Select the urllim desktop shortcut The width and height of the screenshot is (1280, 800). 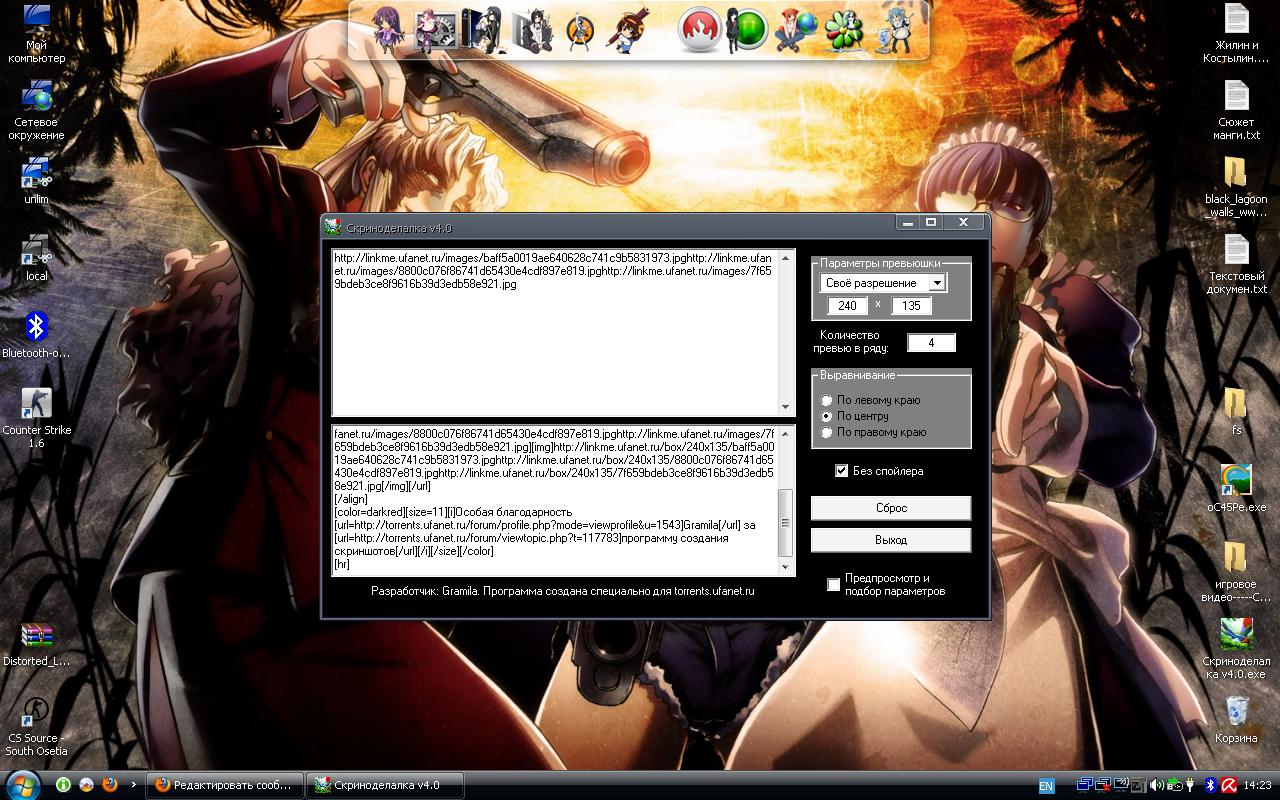(37, 181)
